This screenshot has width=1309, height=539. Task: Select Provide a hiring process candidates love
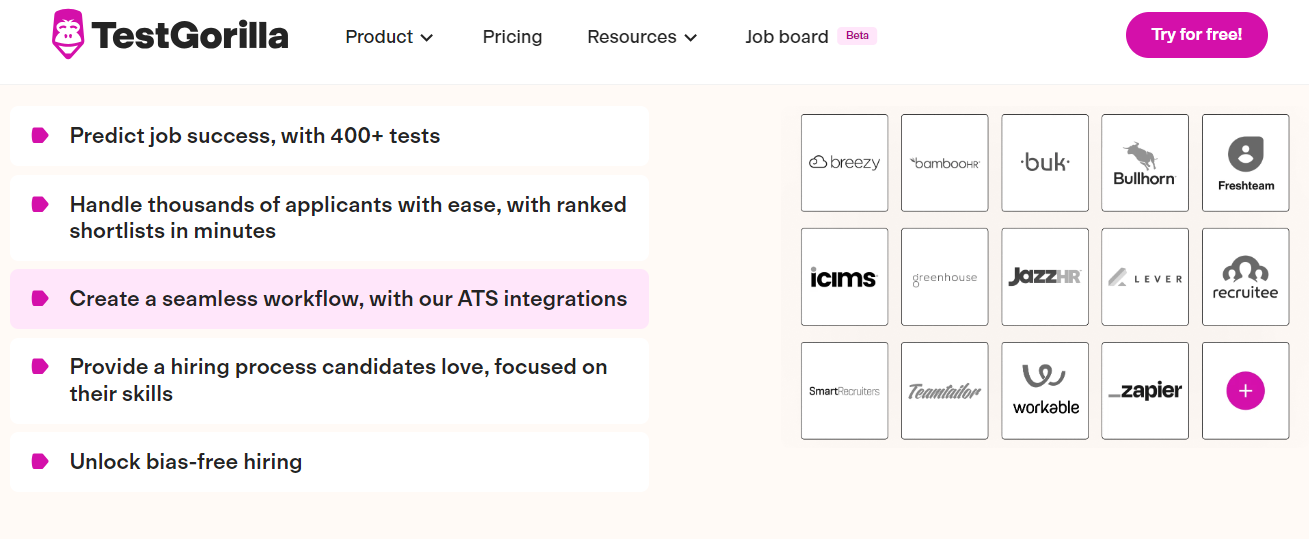pyautogui.click(x=329, y=381)
